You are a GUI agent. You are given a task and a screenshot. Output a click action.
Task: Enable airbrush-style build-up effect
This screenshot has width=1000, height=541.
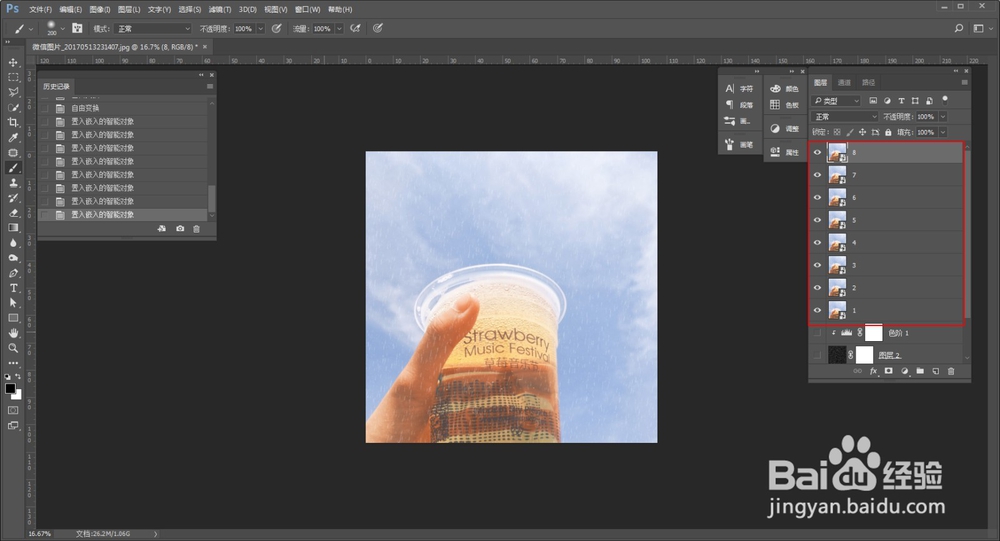(355, 28)
